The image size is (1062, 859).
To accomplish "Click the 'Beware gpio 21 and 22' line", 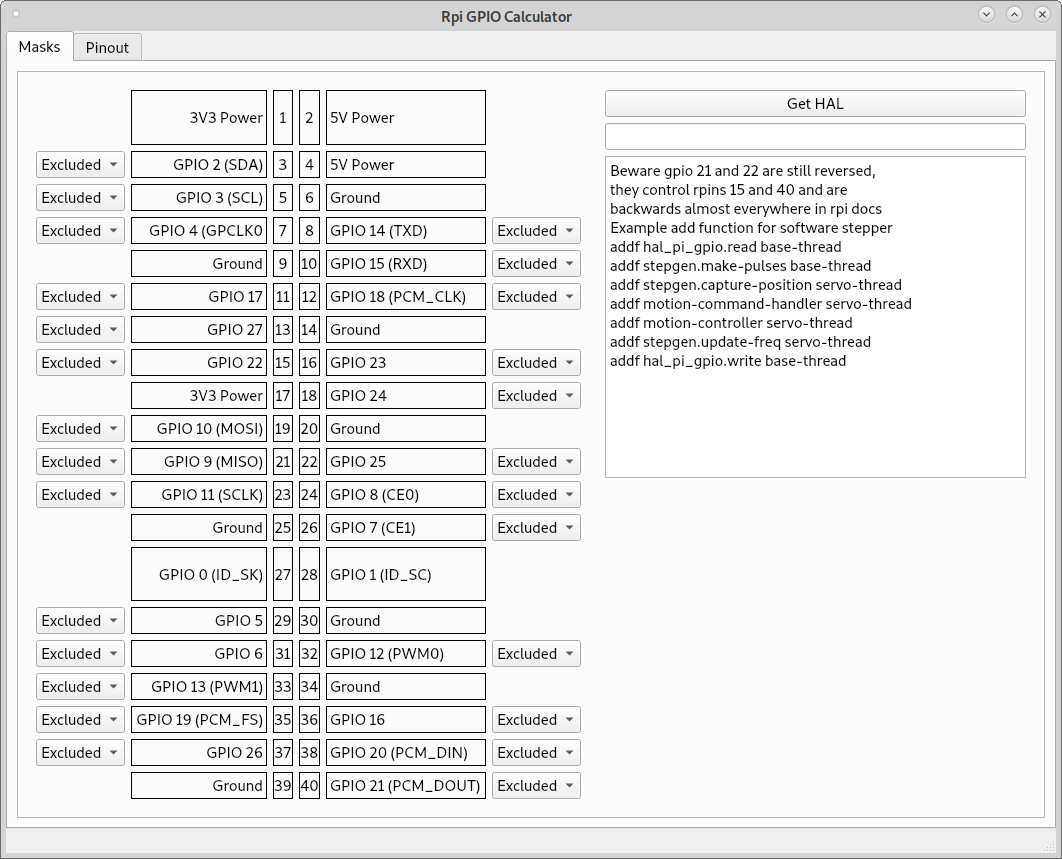I will (742, 171).
